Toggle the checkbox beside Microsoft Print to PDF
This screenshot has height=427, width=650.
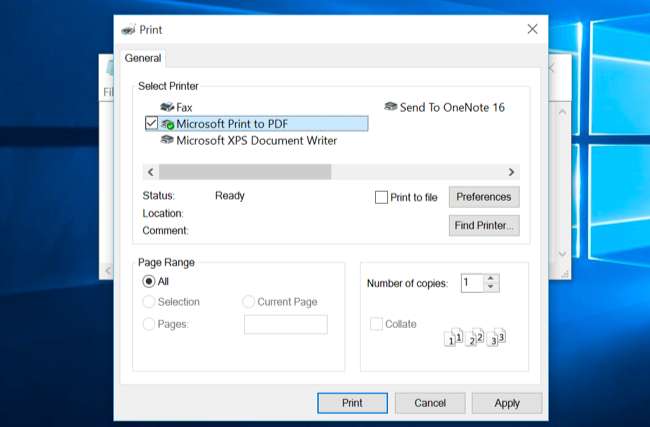point(151,123)
